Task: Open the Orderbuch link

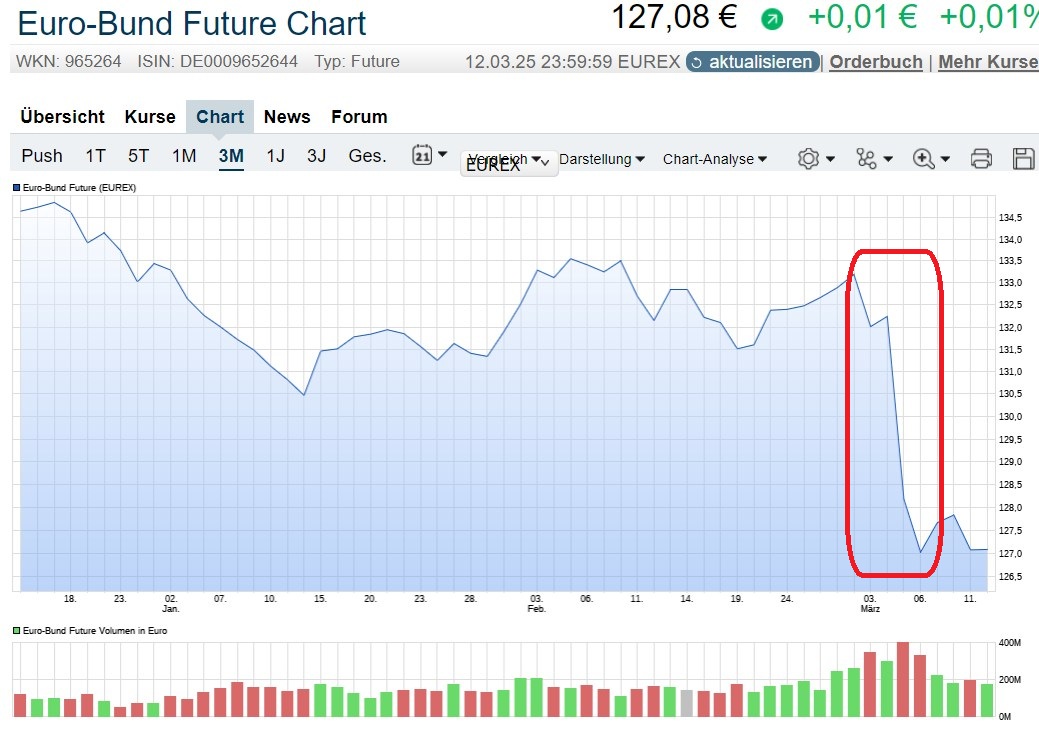Action: tap(876, 62)
